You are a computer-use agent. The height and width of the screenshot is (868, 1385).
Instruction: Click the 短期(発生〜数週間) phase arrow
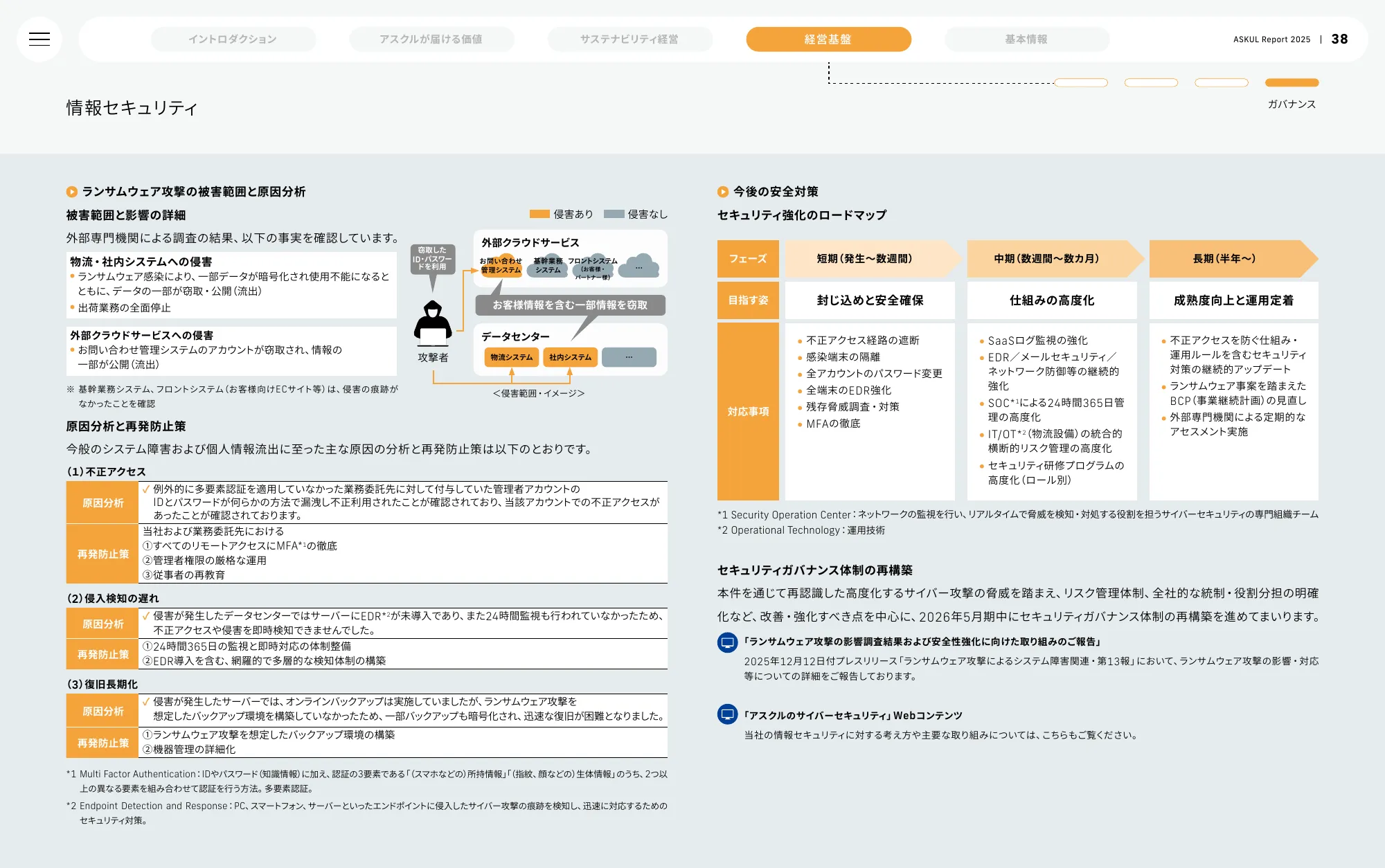click(873, 259)
